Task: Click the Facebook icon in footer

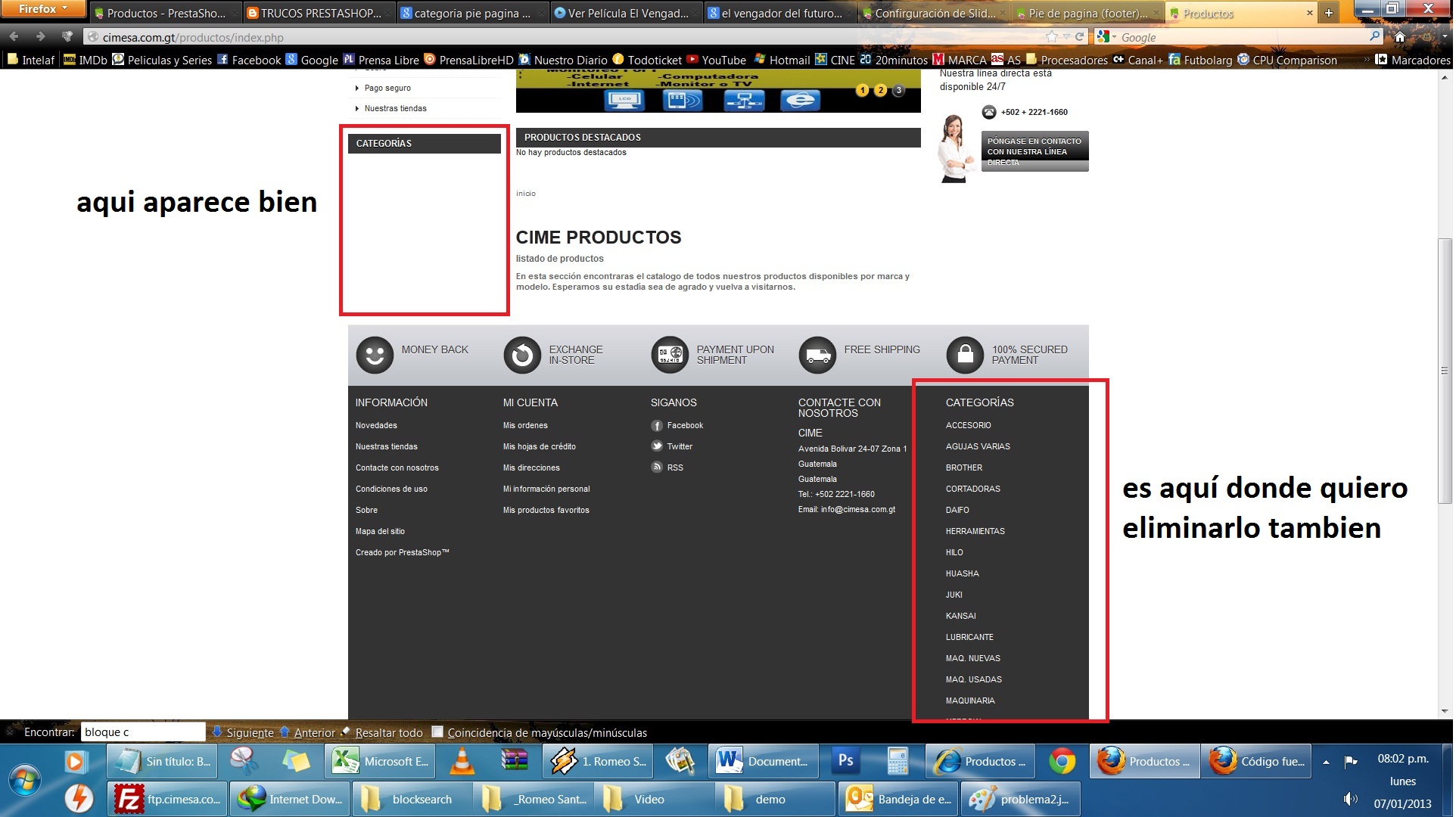Action: [657, 426]
